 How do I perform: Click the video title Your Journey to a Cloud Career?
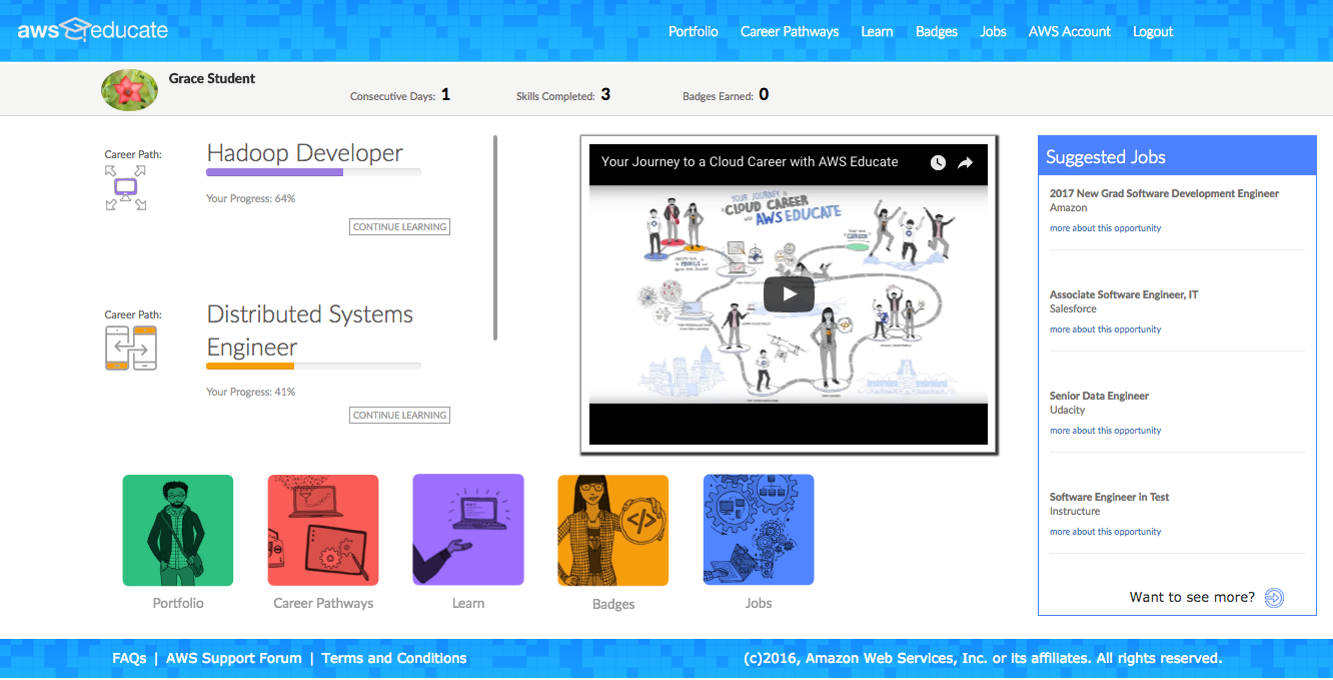[749, 161]
